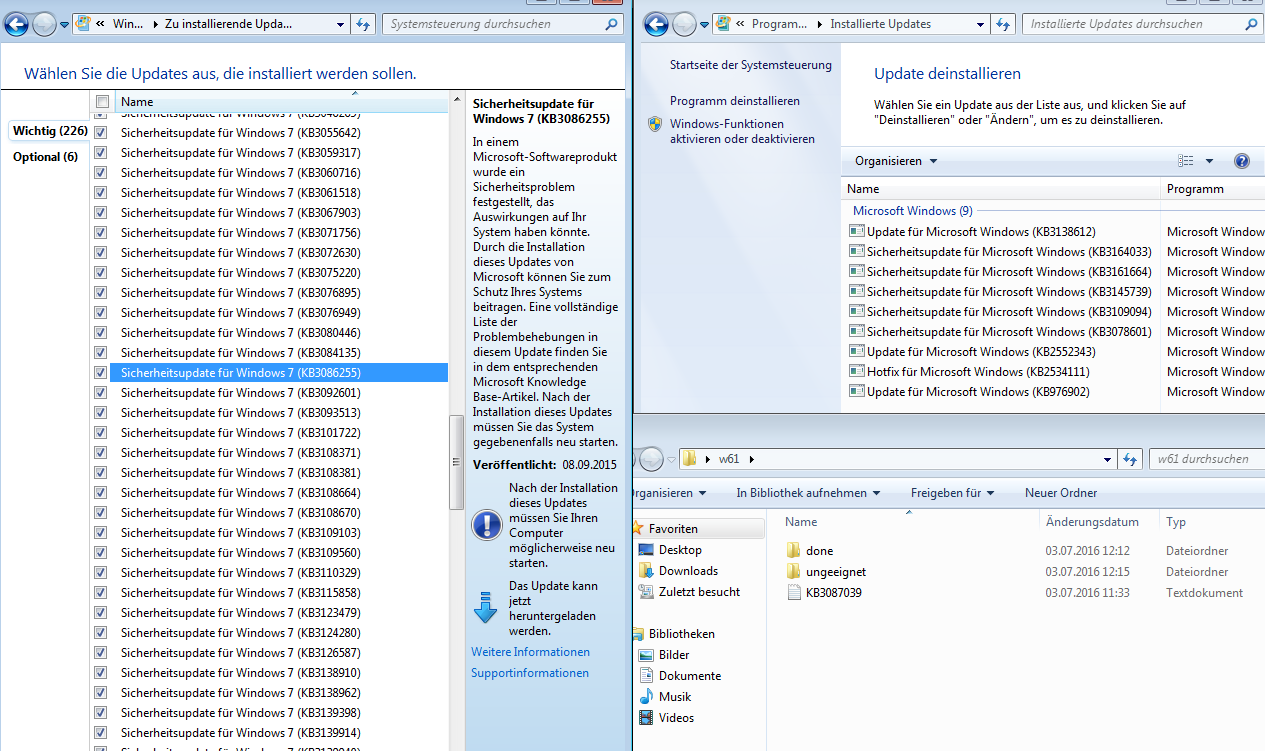
Task: Toggle the select-all checkbox in Name header
Action: (x=102, y=102)
